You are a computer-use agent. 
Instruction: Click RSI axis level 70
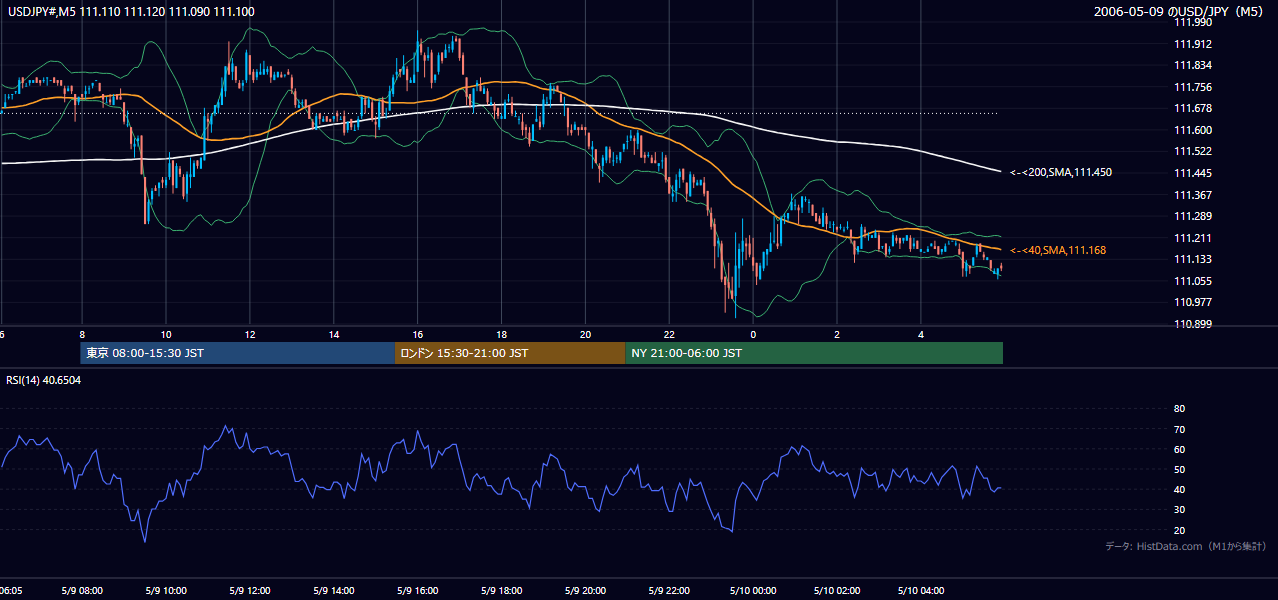pyautogui.click(x=1179, y=430)
